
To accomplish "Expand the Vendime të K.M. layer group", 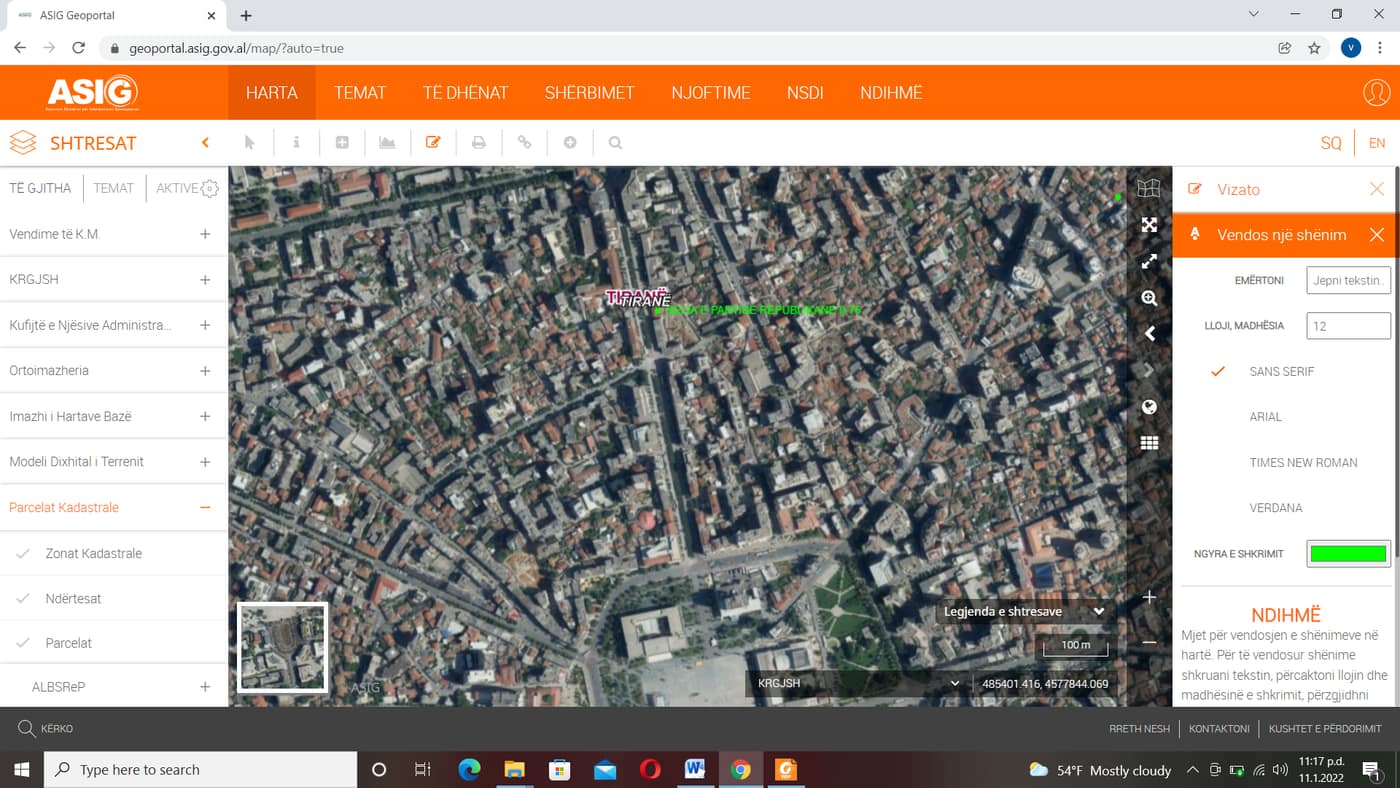I will click(x=205, y=234).
